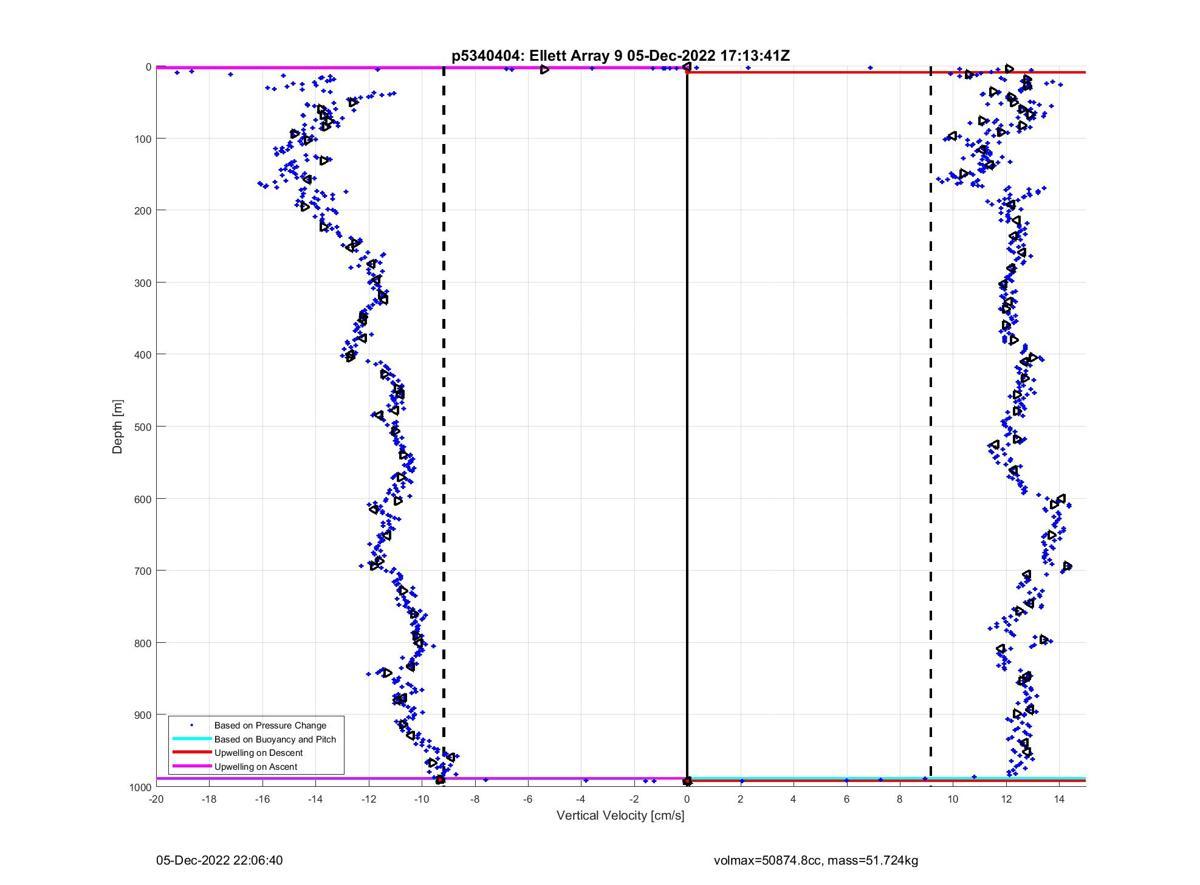Click velocity axis tick label "-8"

tap(475, 799)
